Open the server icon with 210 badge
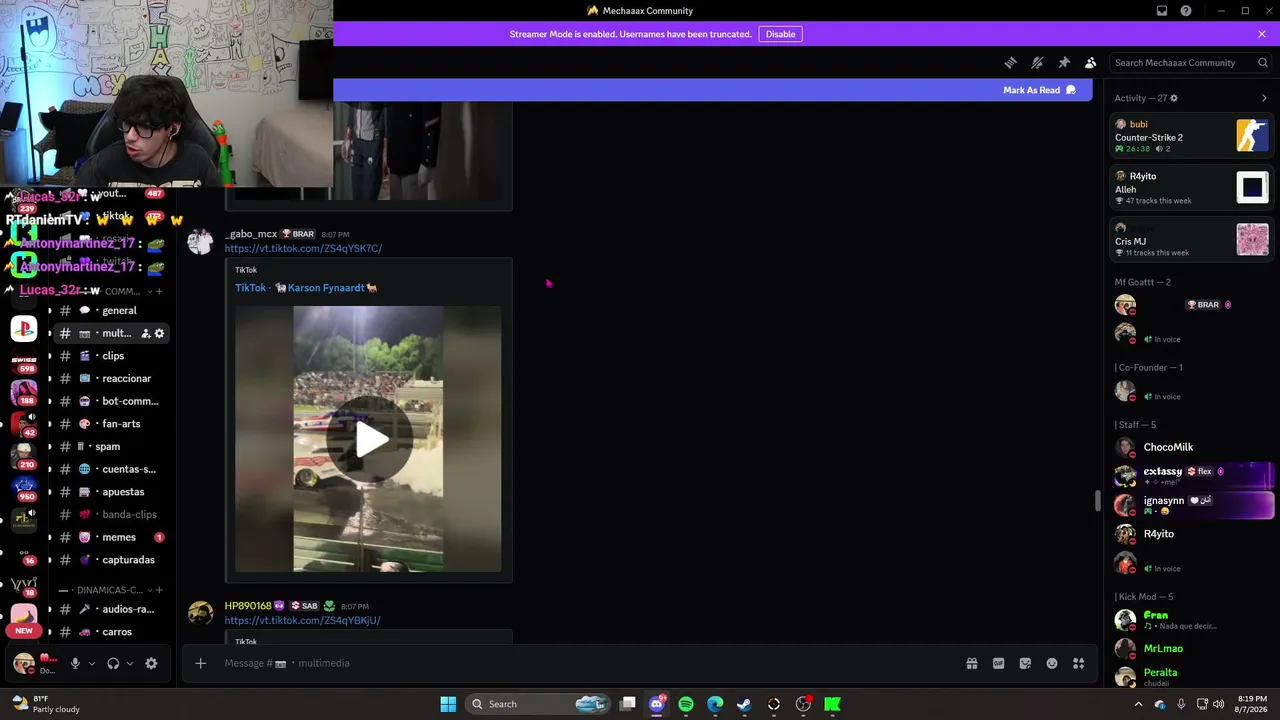The height and width of the screenshot is (720, 1280). (24, 458)
